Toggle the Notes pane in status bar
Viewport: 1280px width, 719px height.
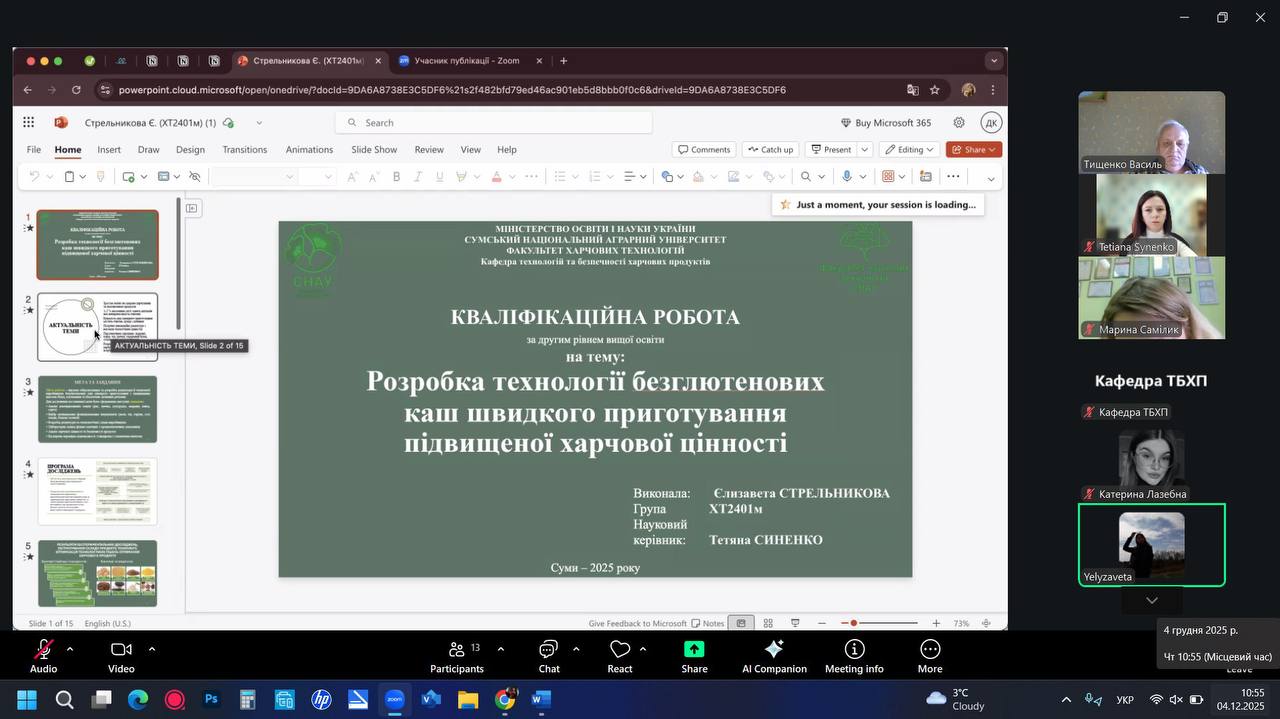pyautogui.click(x=707, y=623)
